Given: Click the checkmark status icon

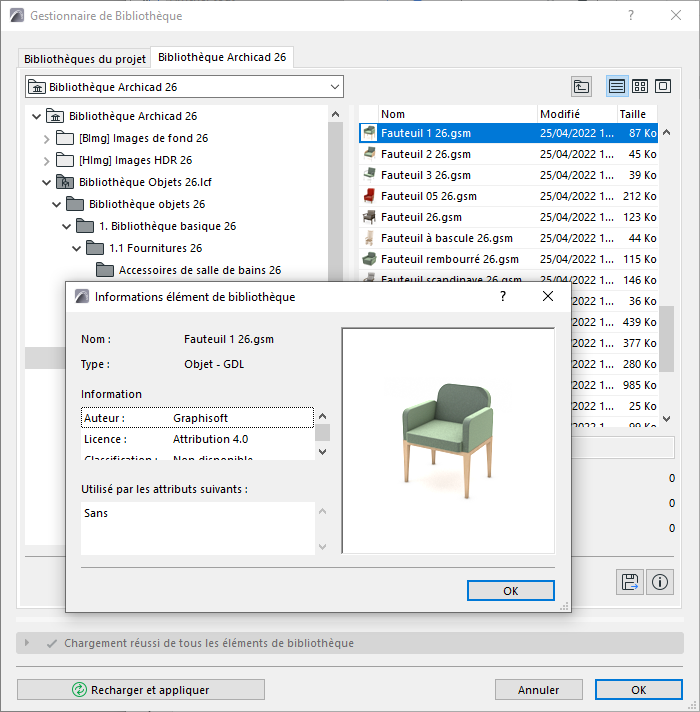Looking at the screenshot, I should (x=52, y=643).
